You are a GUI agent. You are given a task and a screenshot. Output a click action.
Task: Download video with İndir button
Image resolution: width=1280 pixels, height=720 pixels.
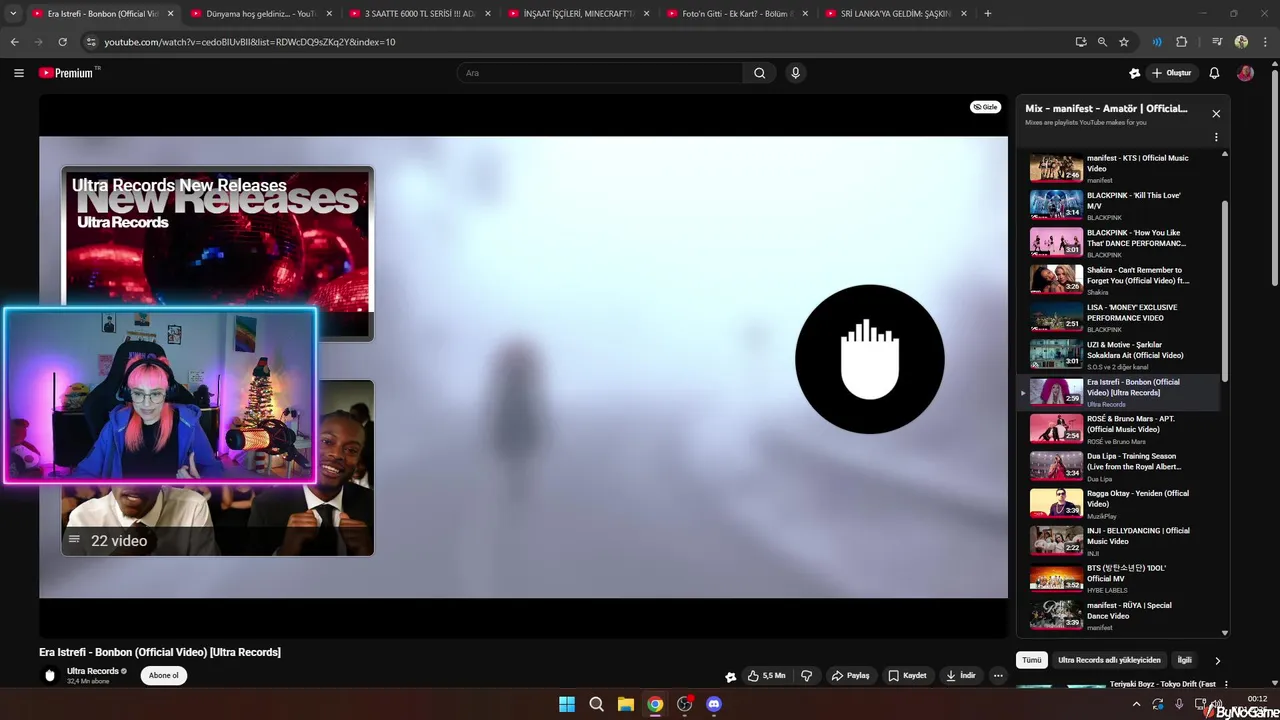[x=960, y=676]
